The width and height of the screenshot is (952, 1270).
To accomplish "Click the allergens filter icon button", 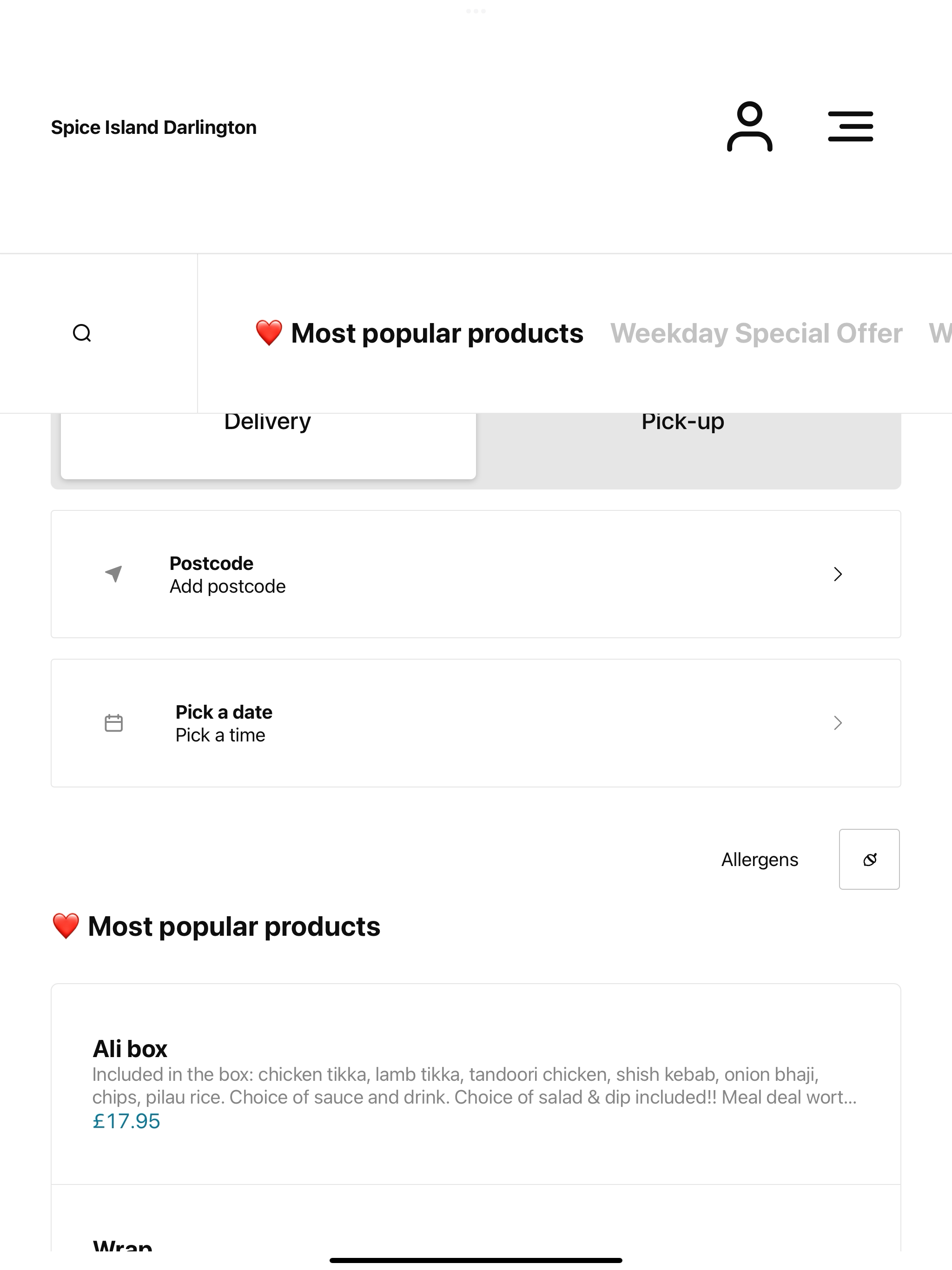I will point(869,859).
